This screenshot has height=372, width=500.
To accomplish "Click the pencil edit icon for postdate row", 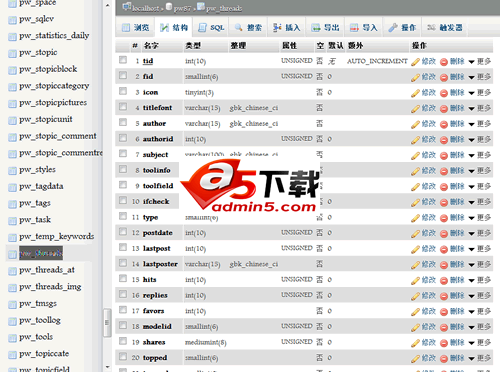I will (415, 234).
